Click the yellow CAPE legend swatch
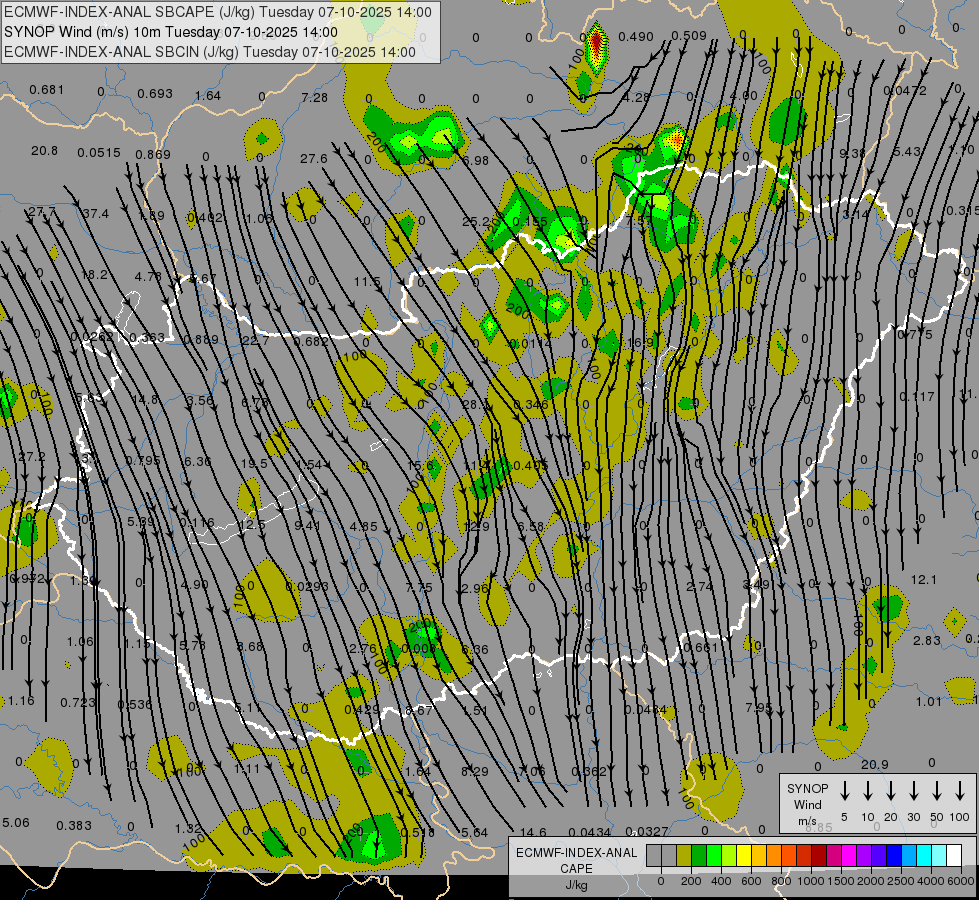Viewport: 979px width, 900px height. [x=744, y=855]
